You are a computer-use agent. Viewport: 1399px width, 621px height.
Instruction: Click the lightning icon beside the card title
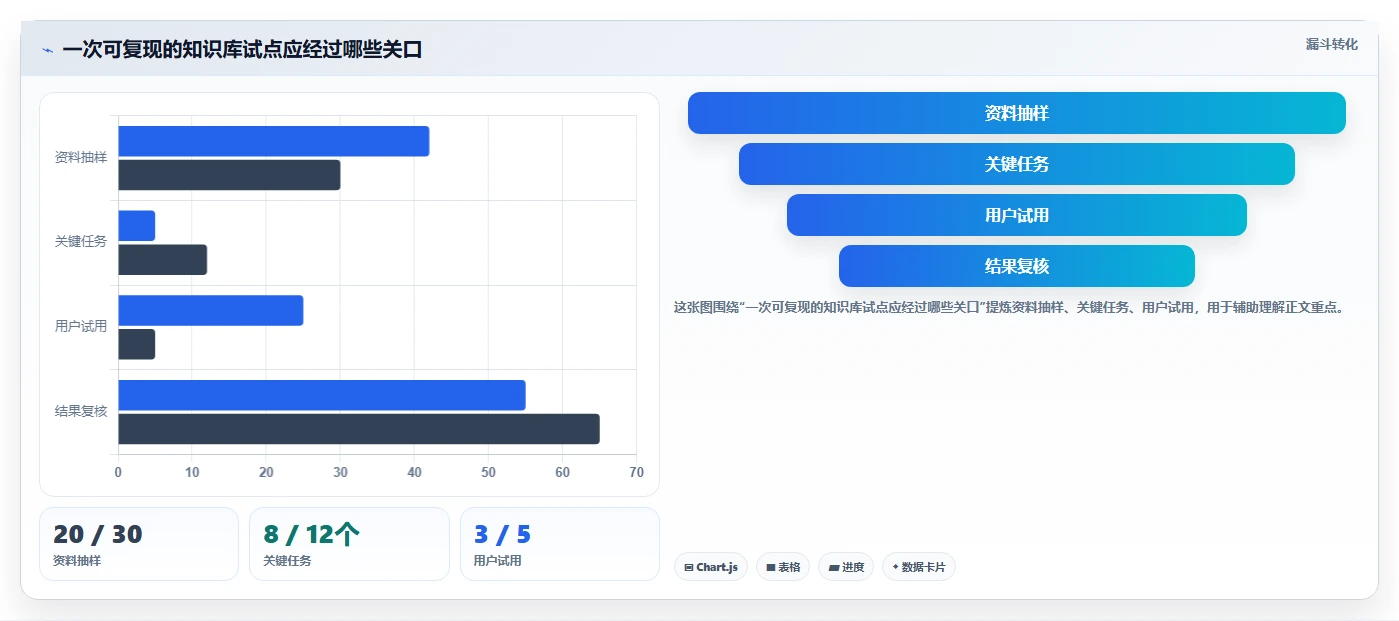pos(47,50)
